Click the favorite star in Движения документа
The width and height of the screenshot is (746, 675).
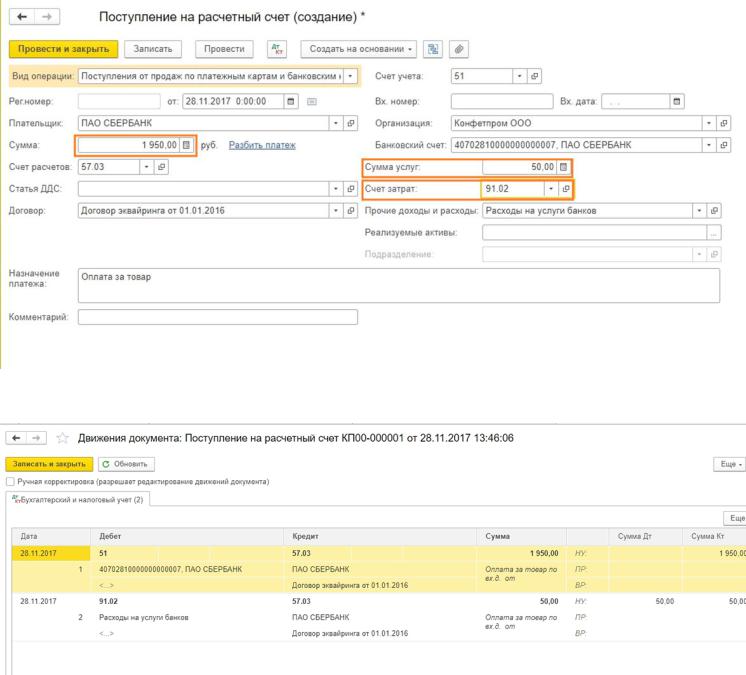coord(62,436)
